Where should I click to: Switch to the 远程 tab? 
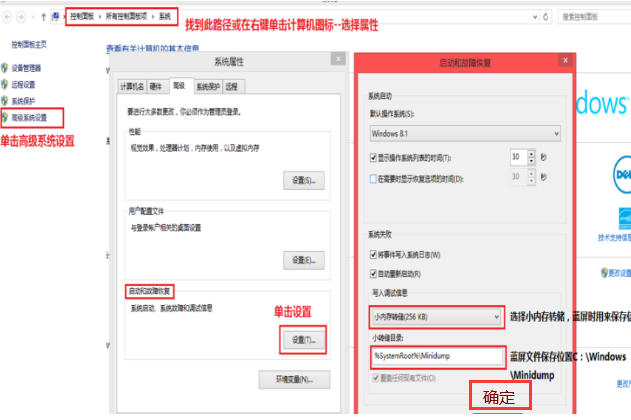[x=232, y=86]
